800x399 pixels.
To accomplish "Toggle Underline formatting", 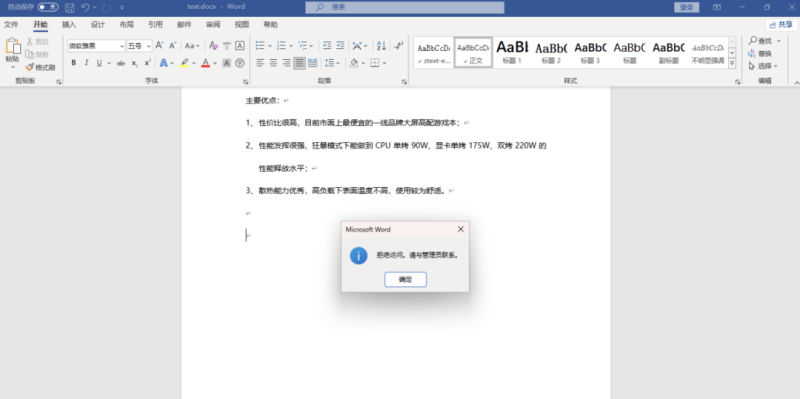I will 99,63.
